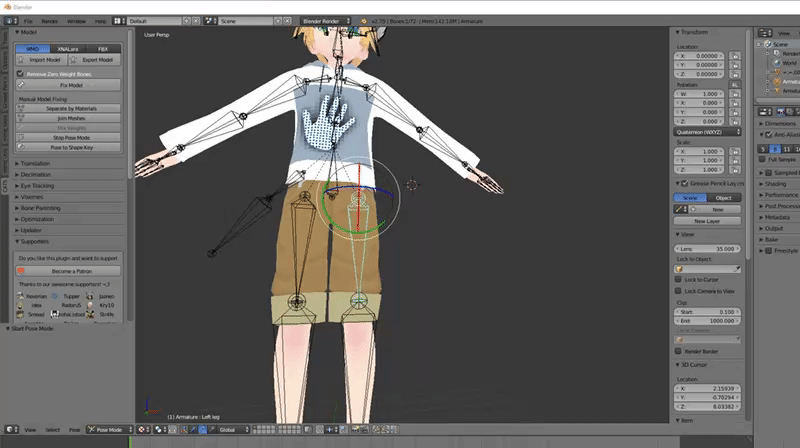The height and width of the screenshot is (448, 800).
Task: Click the Blender info editor type icon
Action: click(x=11, y=21)
